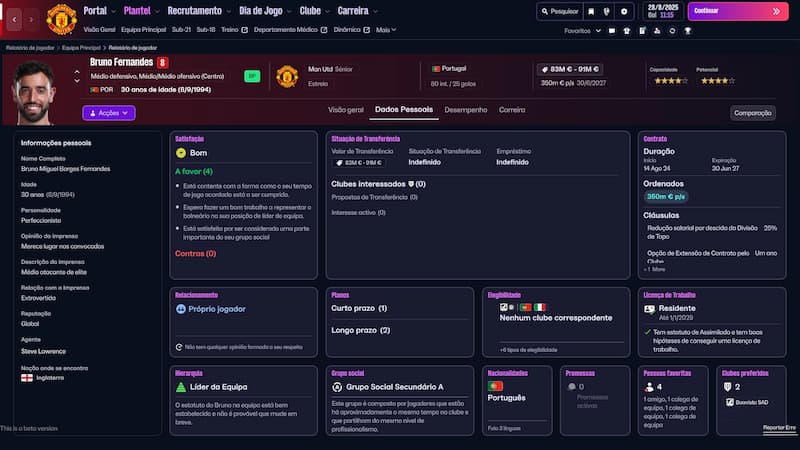Go back with the left navigation arrow

[12, 18]
